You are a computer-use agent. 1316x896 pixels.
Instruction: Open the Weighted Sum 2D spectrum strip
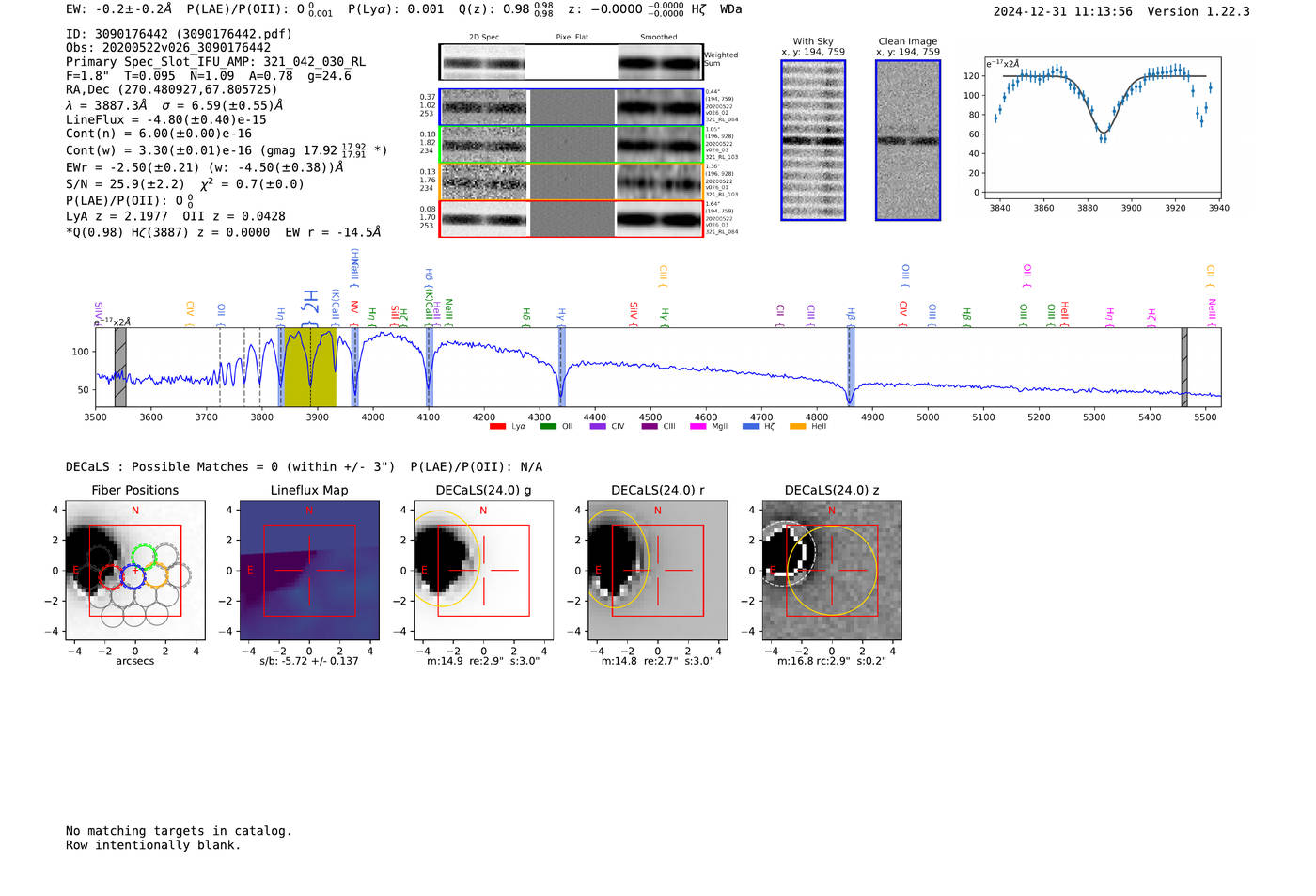(571, 62)
